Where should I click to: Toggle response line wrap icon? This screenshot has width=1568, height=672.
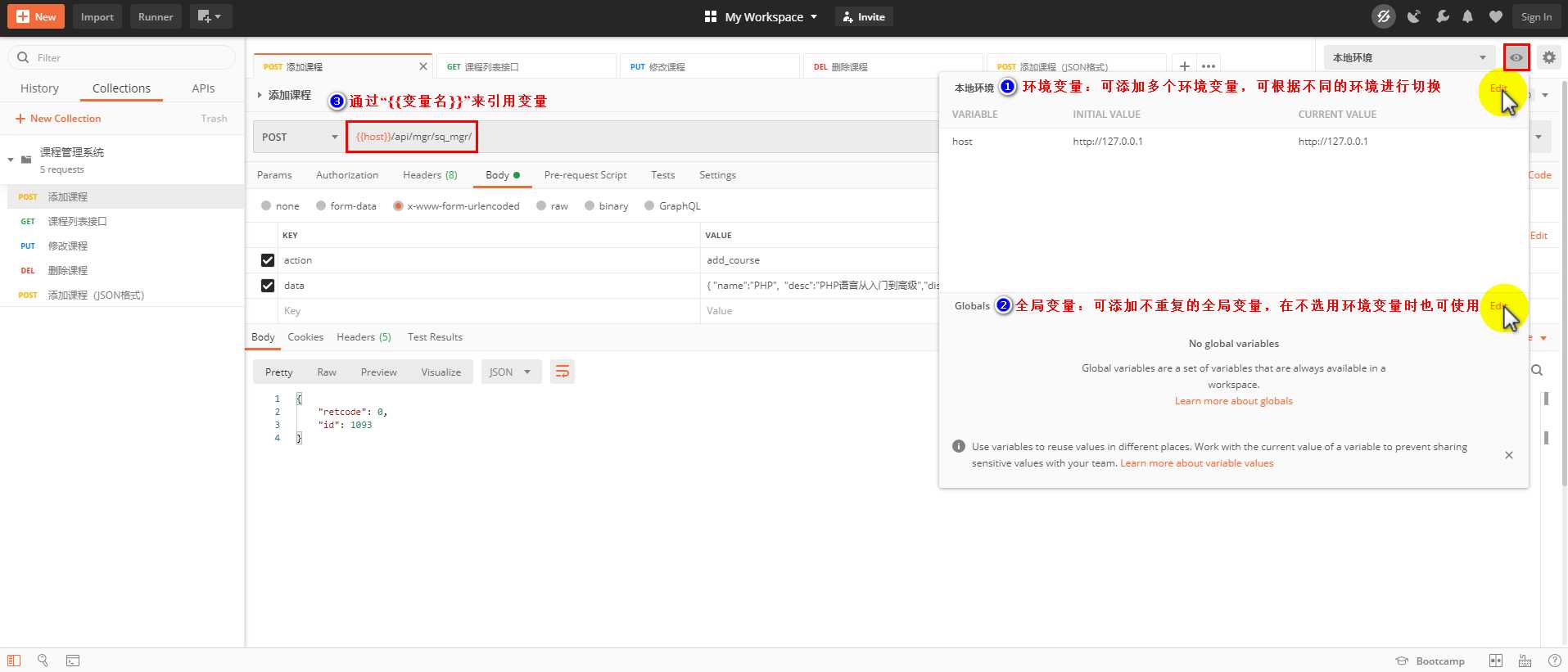(562, 372)
